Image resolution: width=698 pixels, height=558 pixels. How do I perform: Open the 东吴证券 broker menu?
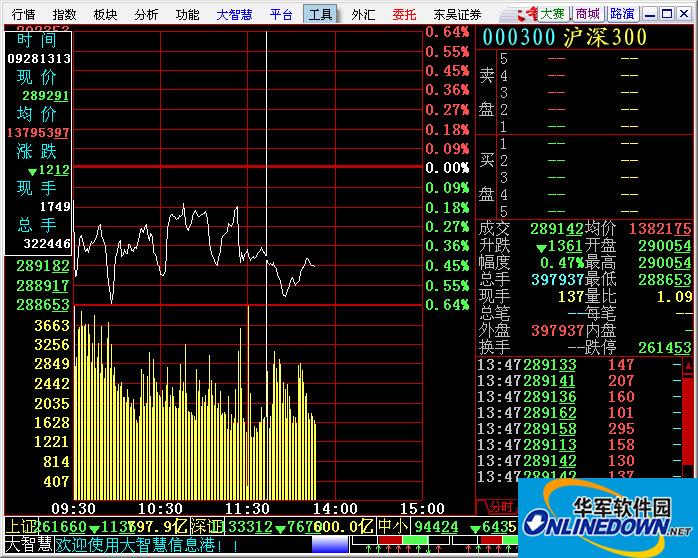tap(457, 14)
